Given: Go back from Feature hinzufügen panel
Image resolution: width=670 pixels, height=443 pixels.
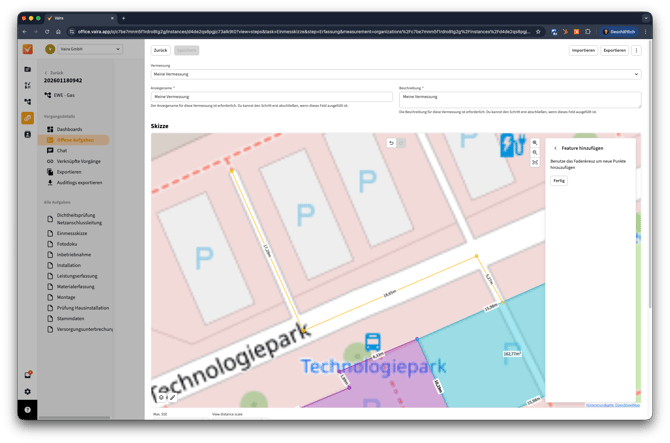Looking at the screenshot, I should (x=555, y=148).
